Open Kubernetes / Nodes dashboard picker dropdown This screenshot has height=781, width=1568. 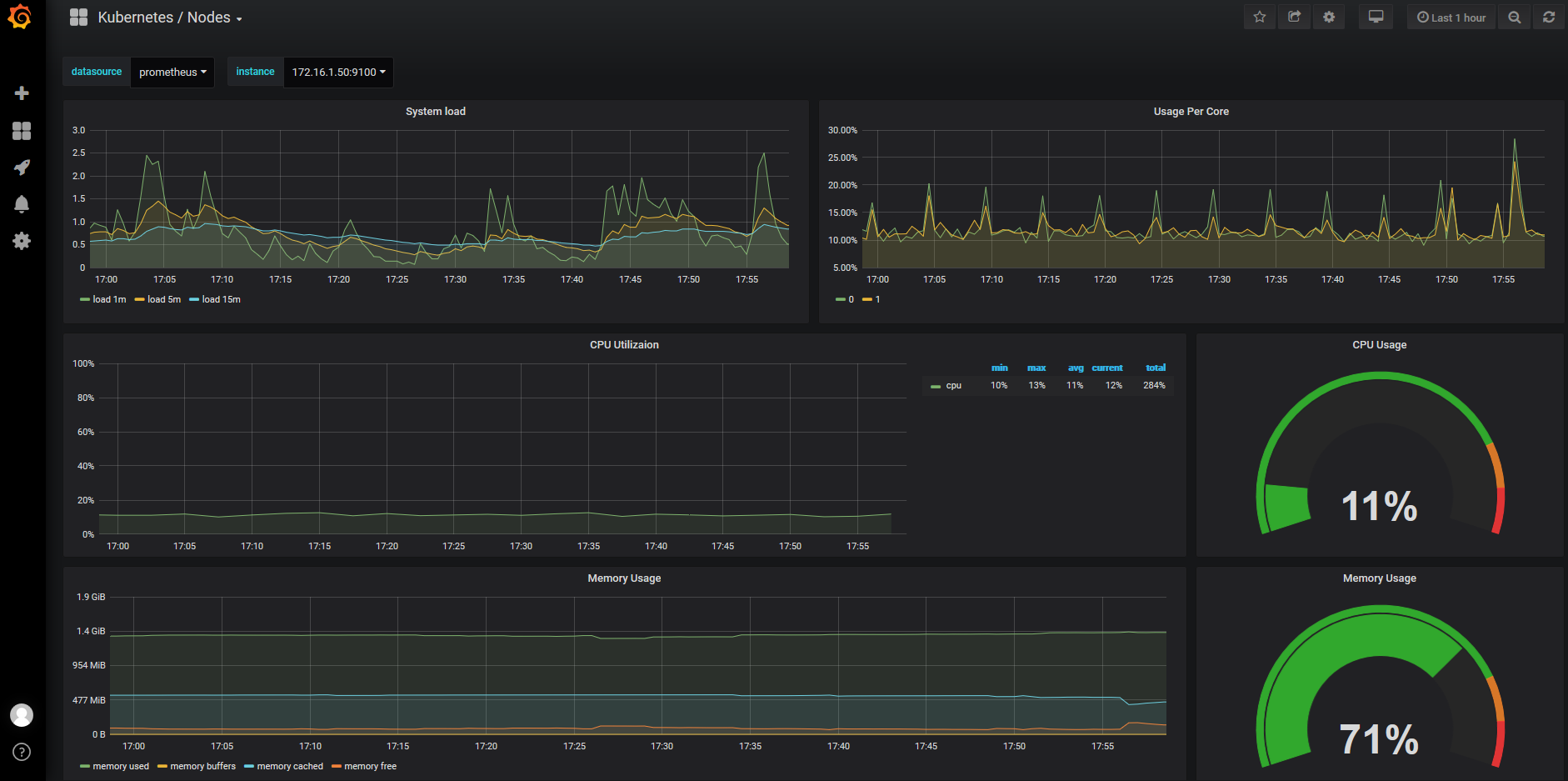[x=170, y=18]
